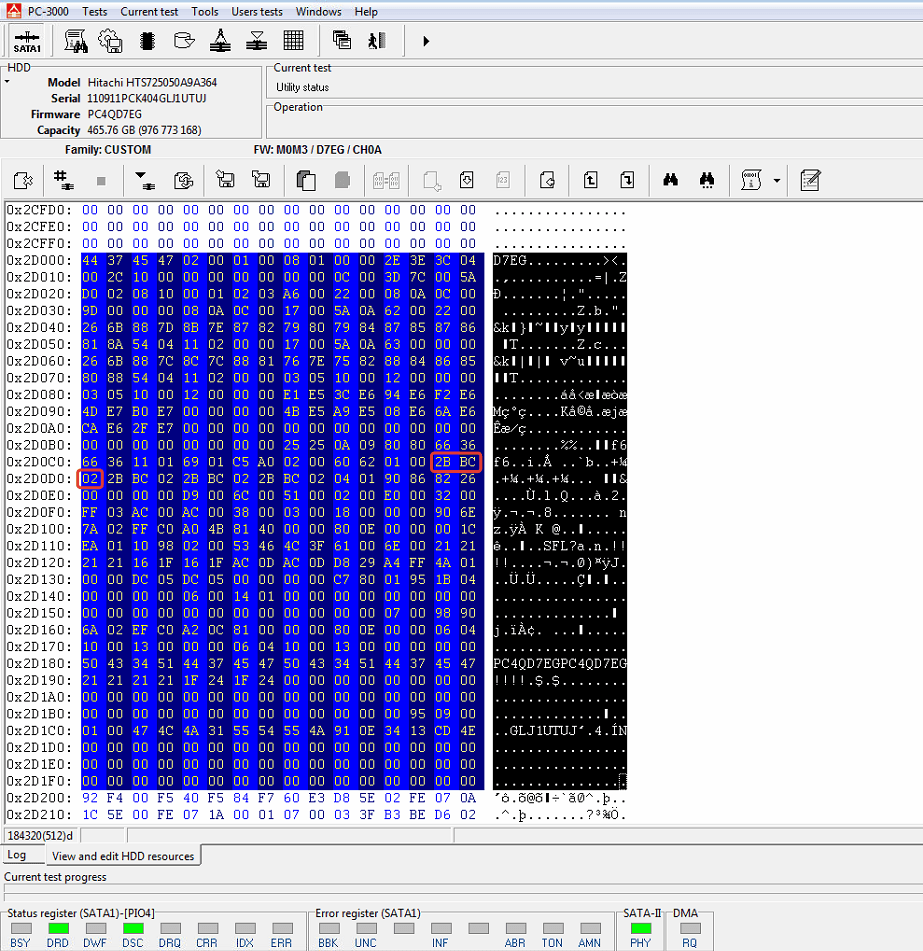Click the 184320(512)d status bar field
The width and height of the screenshot is (923, 951).
tap(40, 836)
